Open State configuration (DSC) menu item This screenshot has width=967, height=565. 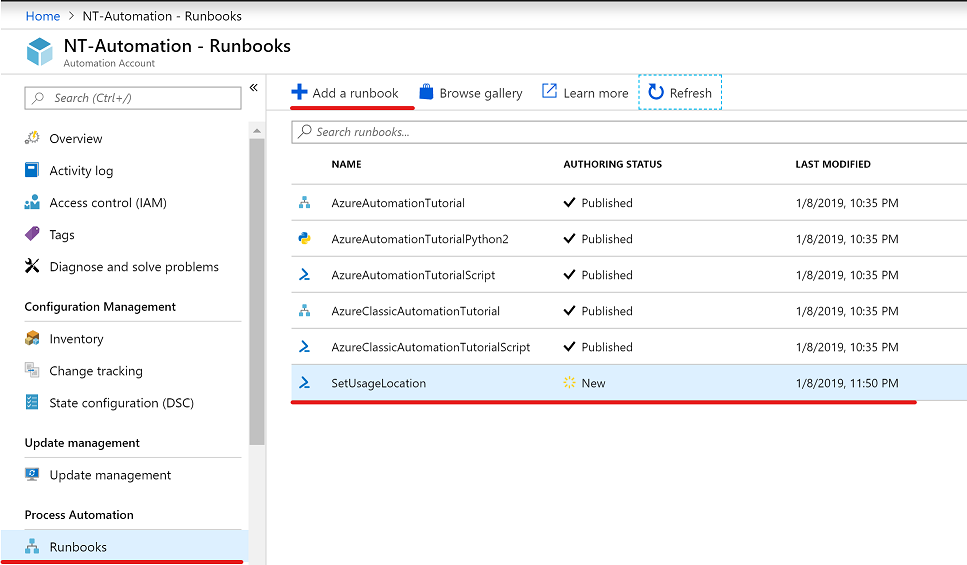click(121, 403)
